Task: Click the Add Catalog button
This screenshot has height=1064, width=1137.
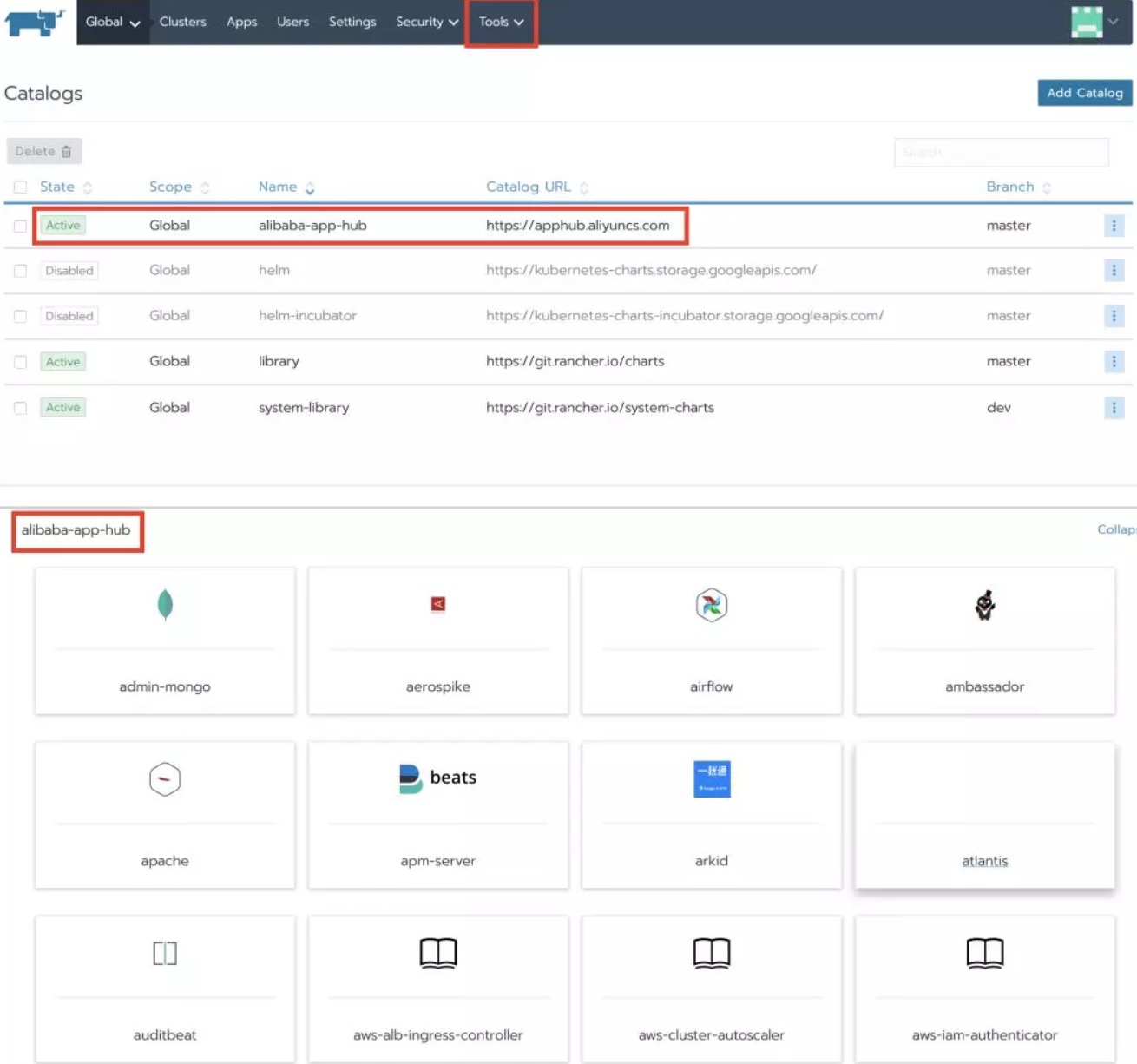Action: click(1085, 93)
